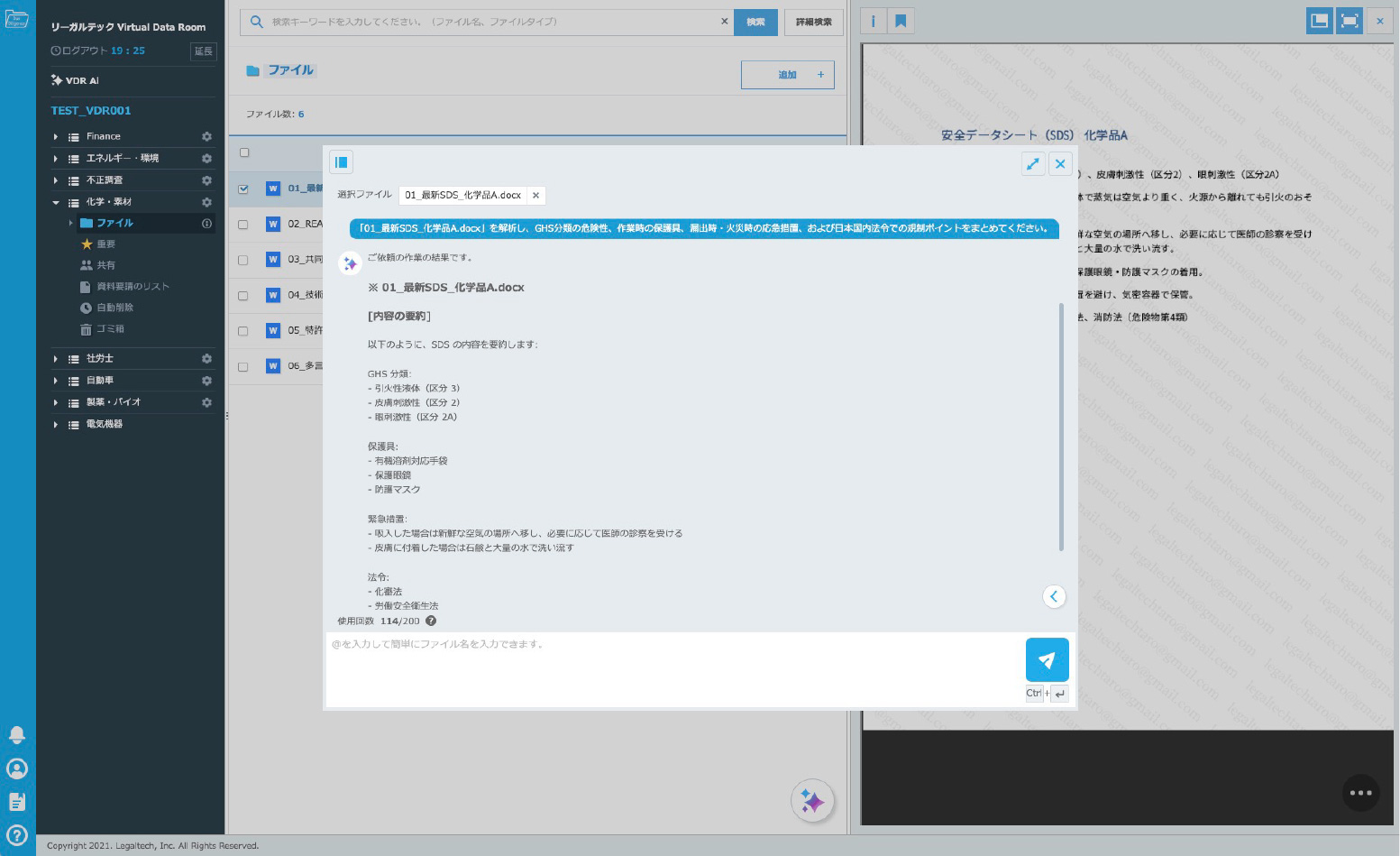Toggle the select-all files checkbox
Image resolution: width=1400 pixels, height=856 pixels.
click(244, 152)
